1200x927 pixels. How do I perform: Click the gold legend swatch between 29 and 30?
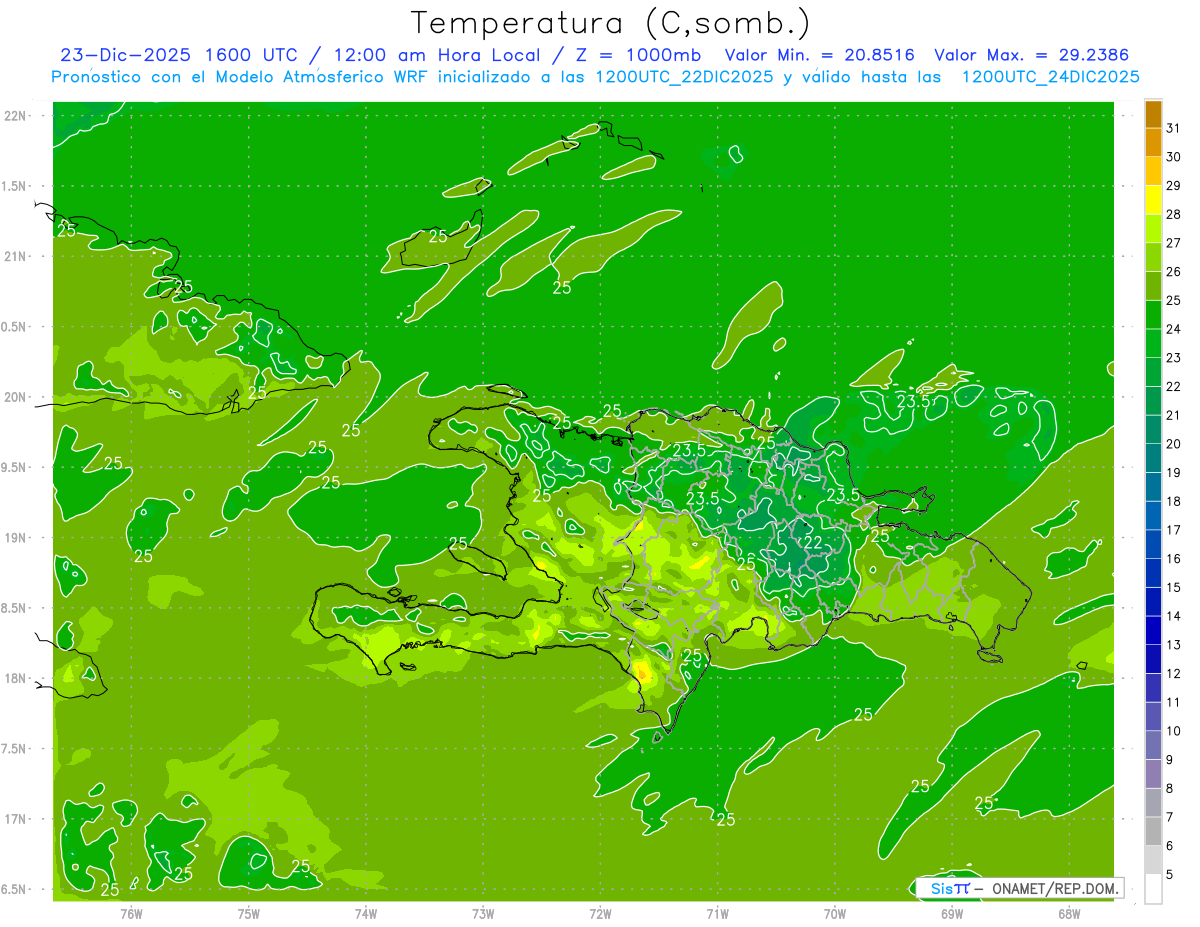[x=1153, y=171]
